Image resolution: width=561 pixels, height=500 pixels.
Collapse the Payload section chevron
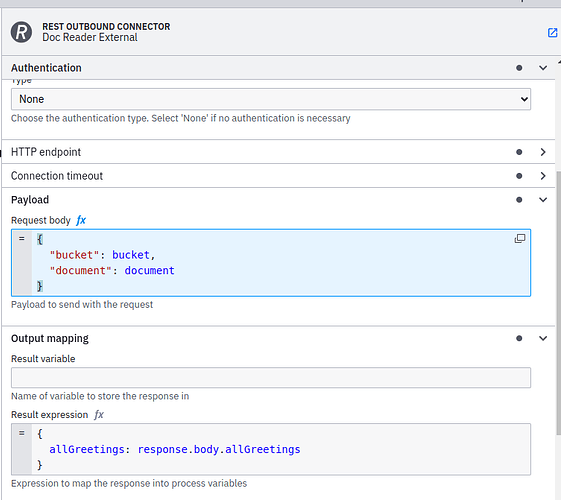pyautogui.click(x=543, y=200)
